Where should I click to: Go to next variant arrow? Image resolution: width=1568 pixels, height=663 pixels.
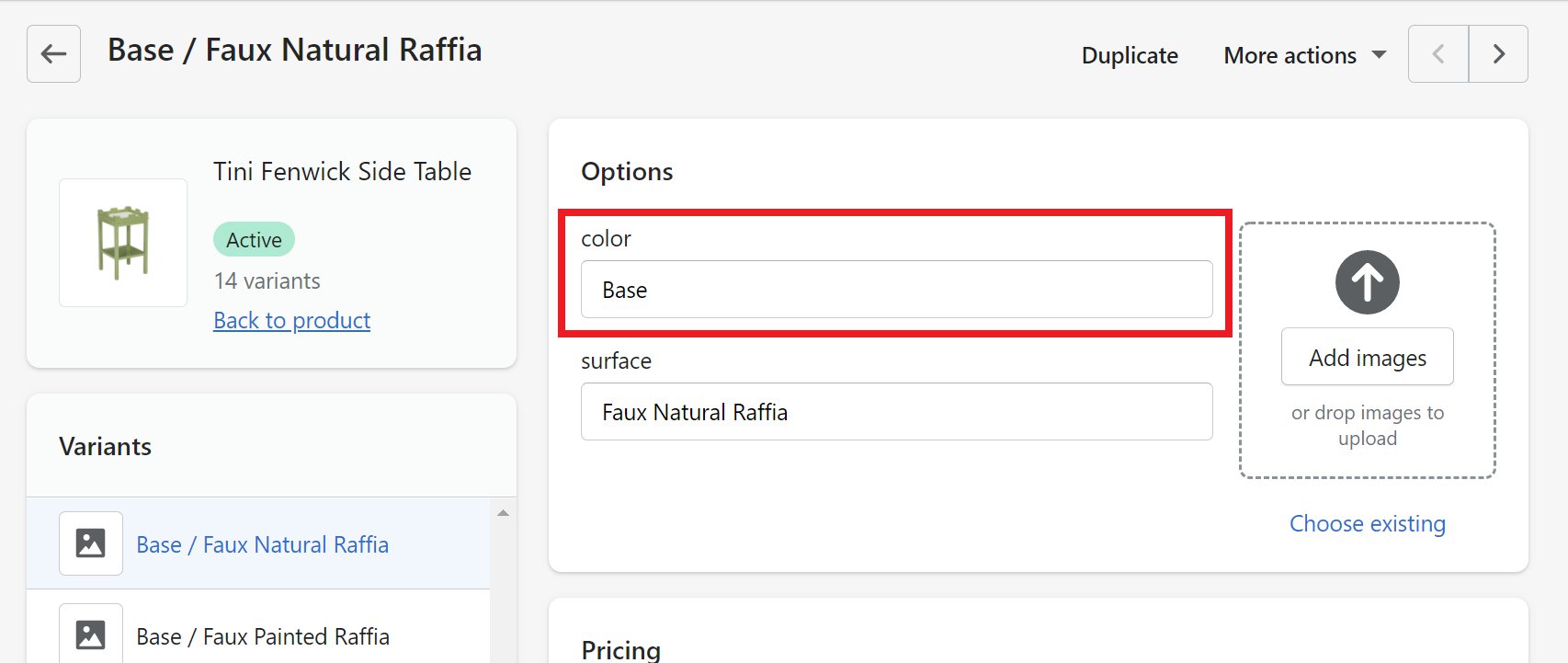coord(1498,54)
